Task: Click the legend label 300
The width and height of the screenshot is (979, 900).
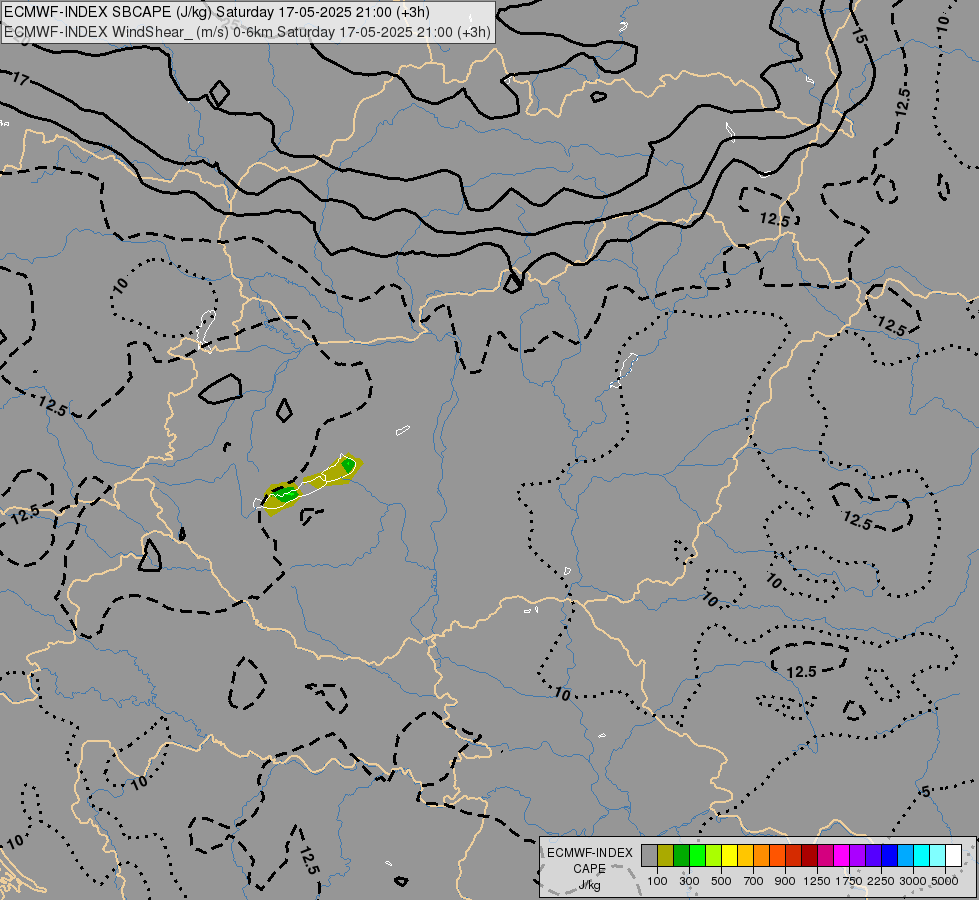Action: tap(689, 881)
